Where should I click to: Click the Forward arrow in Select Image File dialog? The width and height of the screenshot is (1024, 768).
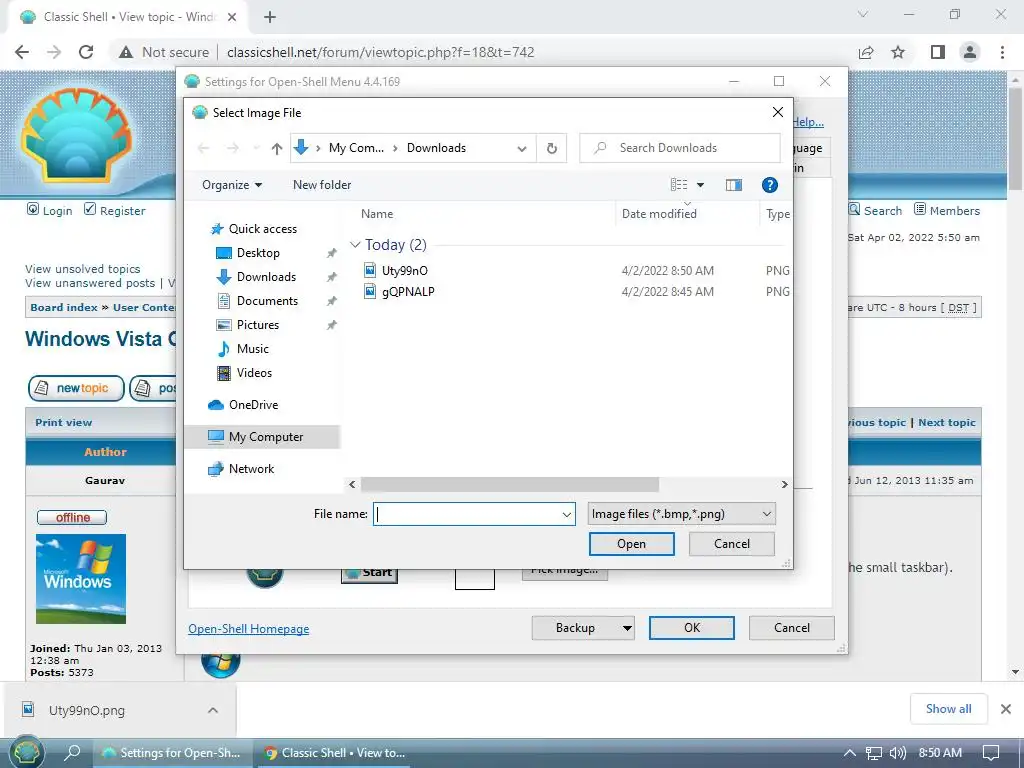(232, 148)
